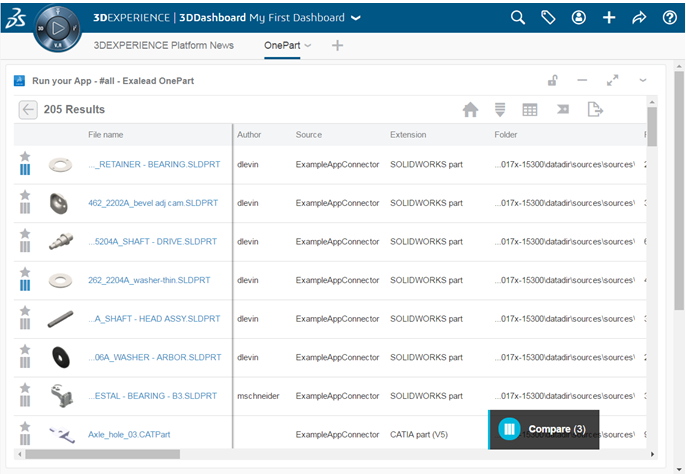Sort by the Author column header
The height and width of the screenshot is (474, 686).
click(x=249, y=135)
